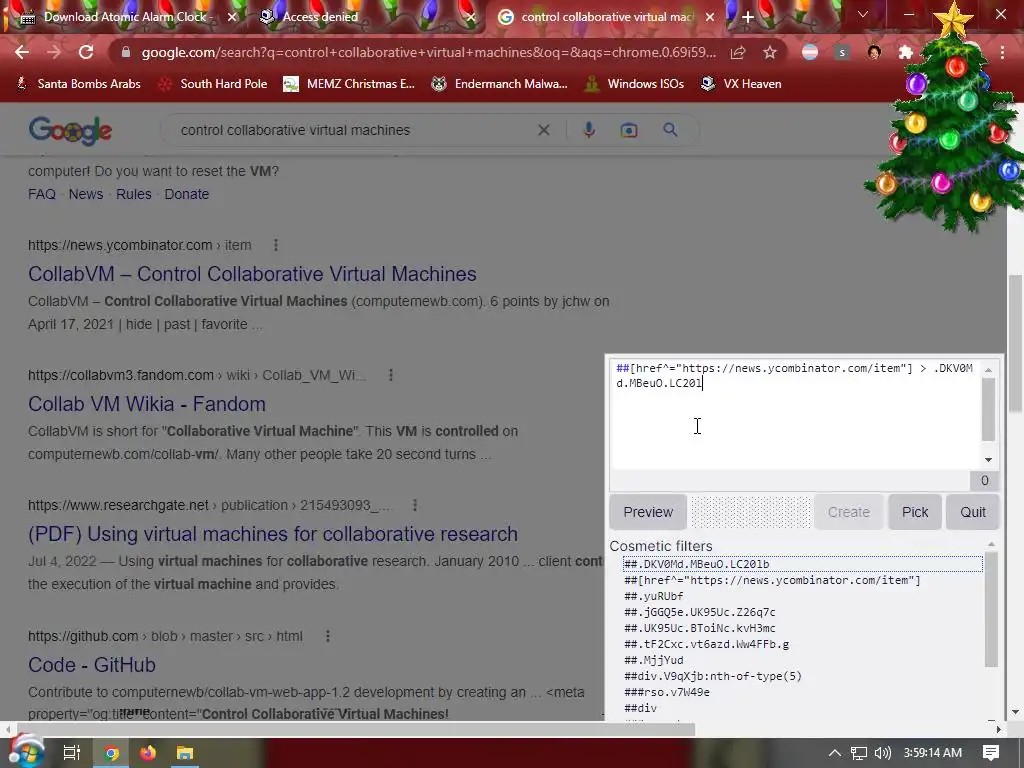This screenshot has height=768, width=1024.
Task: Open the VX Heaven bookmark
Action: pos(741,84)
